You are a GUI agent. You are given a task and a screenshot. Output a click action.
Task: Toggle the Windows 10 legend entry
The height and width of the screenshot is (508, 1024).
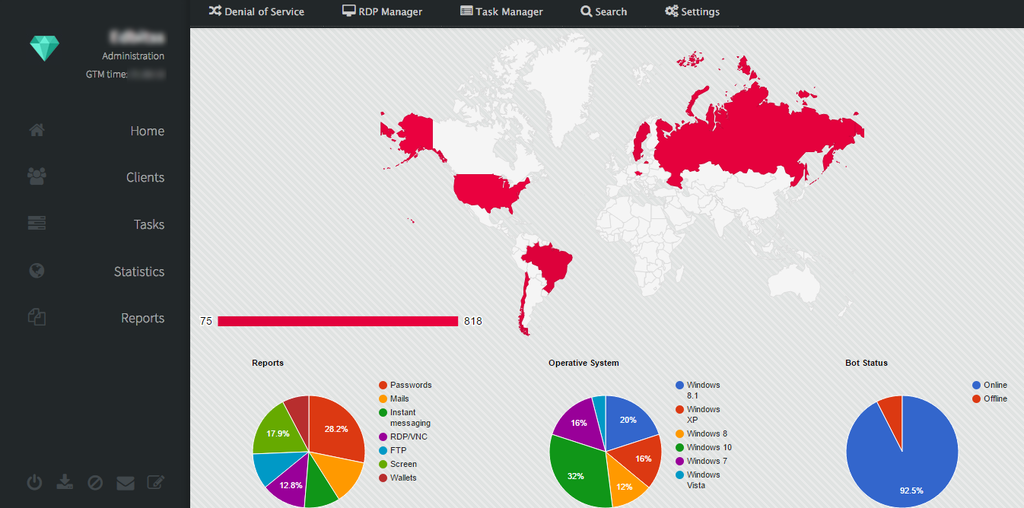[703, 447]
